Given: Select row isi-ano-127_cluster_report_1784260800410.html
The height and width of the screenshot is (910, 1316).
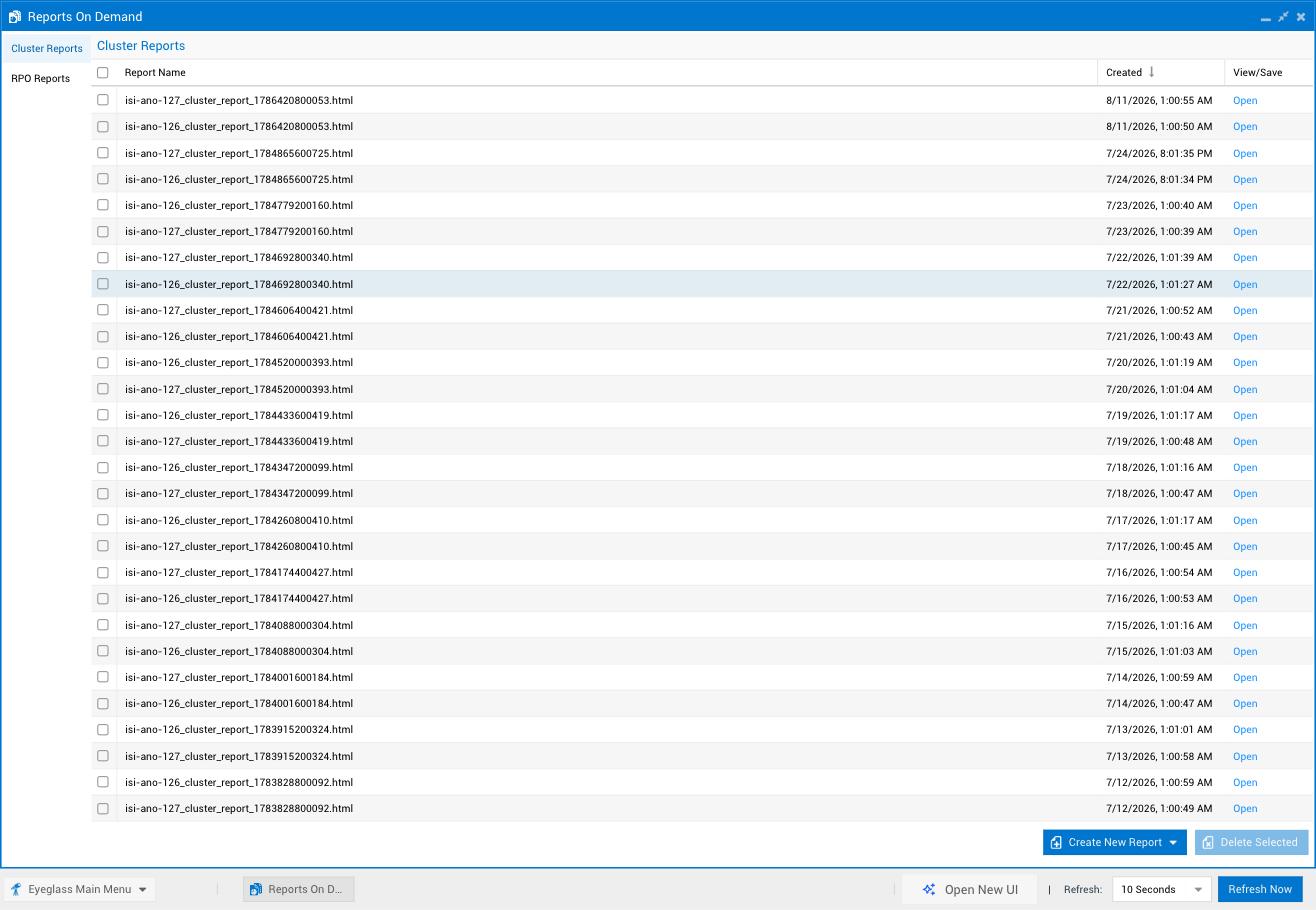Looking at the screenshot, I should tap(701, 546).
